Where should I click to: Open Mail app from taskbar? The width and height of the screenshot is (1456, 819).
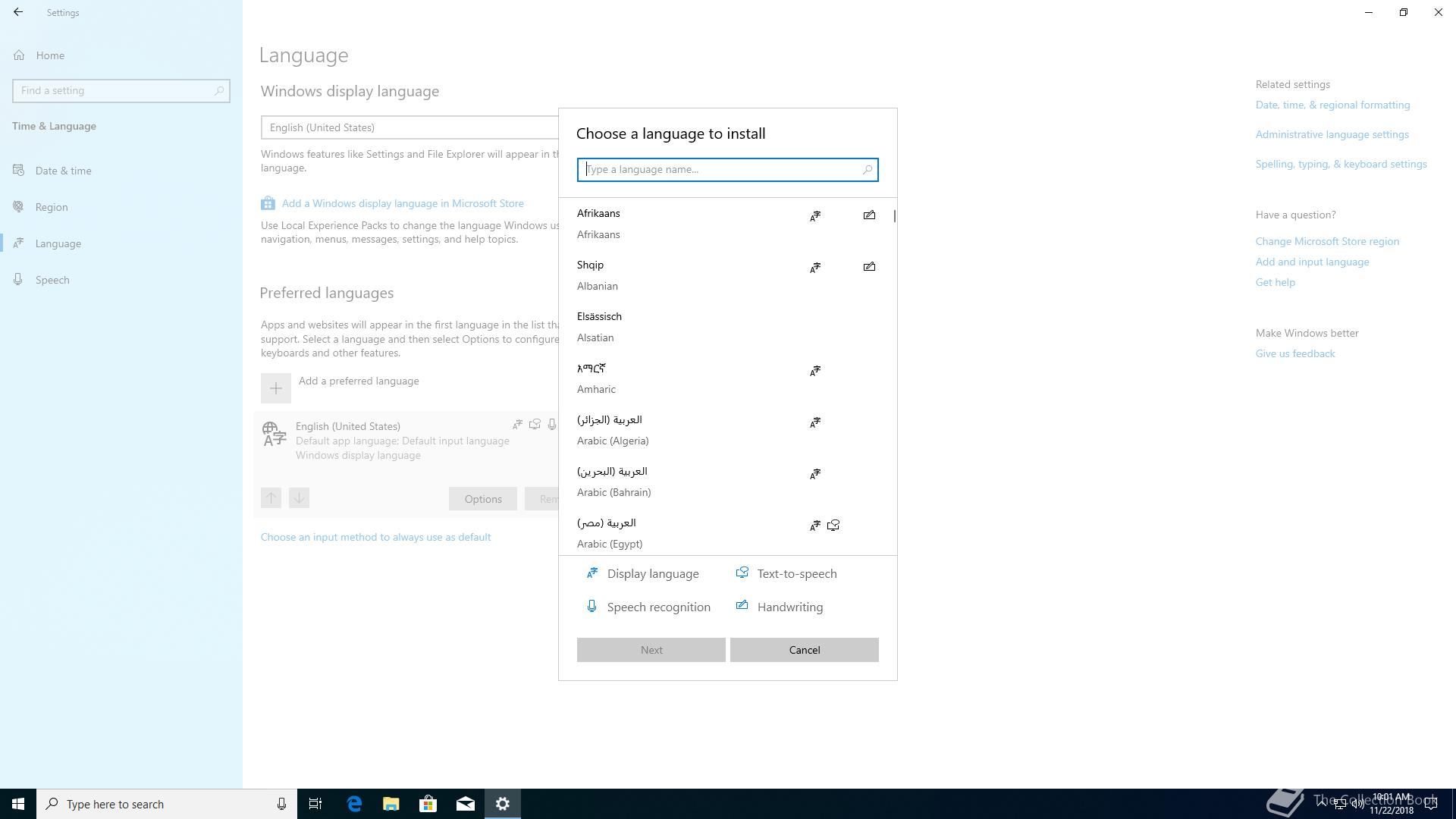point(465,804)
